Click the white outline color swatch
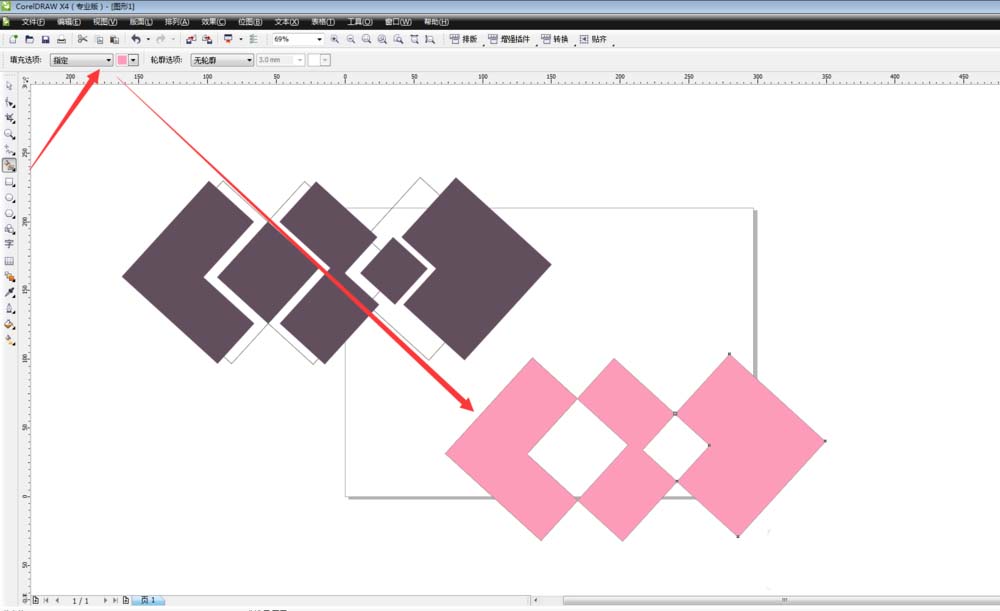Image resolution: width=1000 pixels, height=611 pixels. point(314,60)
